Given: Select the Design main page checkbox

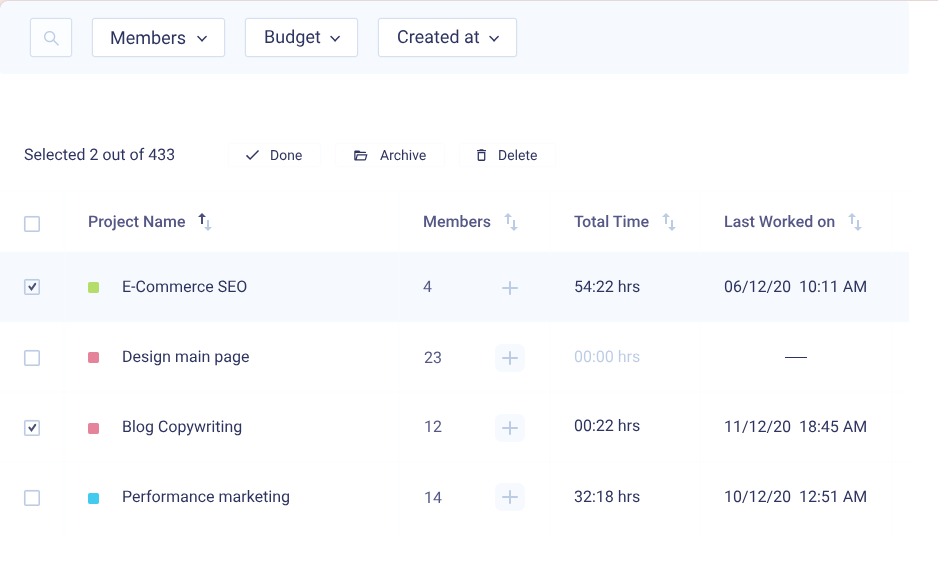Looking at the screenshot, I should pyautogui.click(x=32, y=358).
